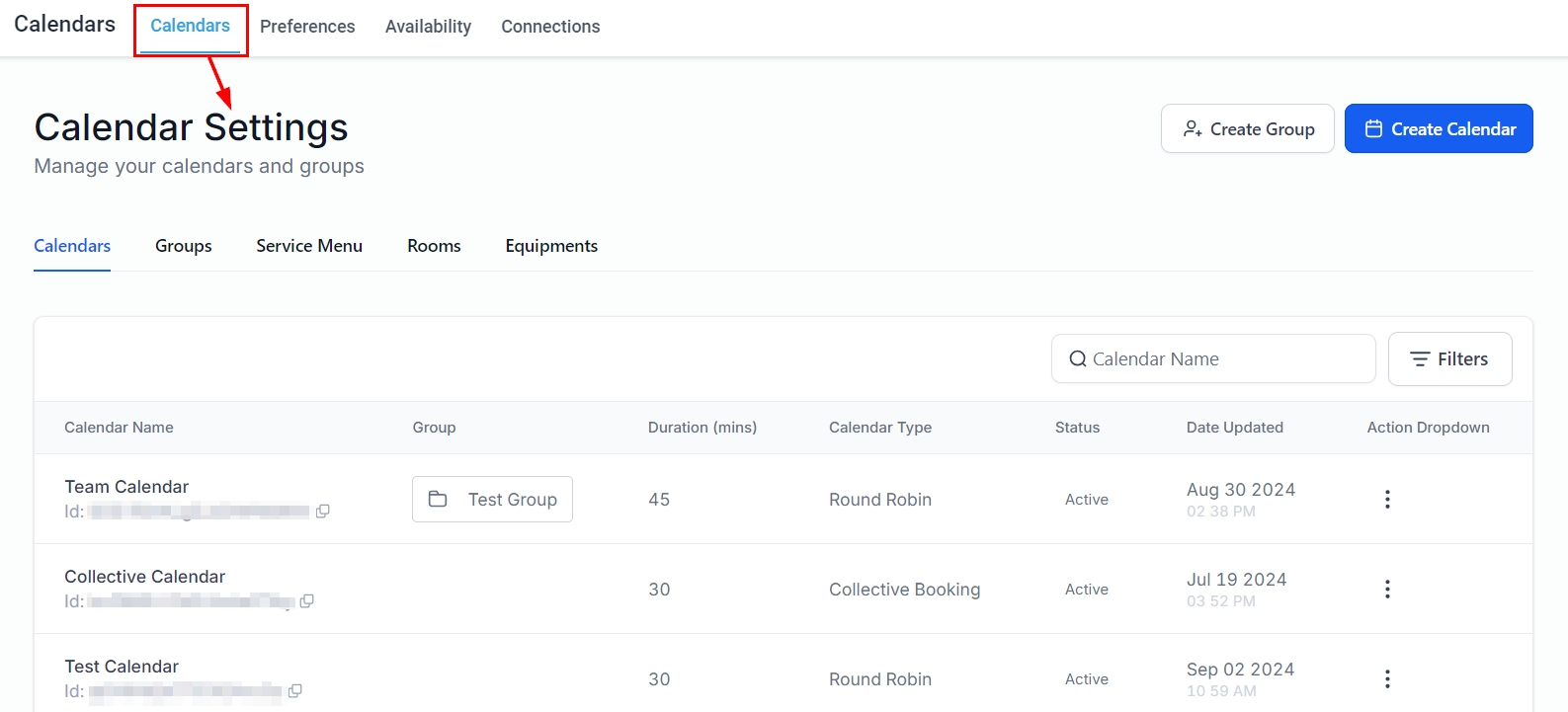Navigate to Availability in top navigation
Image resolution: width=1568 pixels, height=712 pixels.
click(428, 27)
